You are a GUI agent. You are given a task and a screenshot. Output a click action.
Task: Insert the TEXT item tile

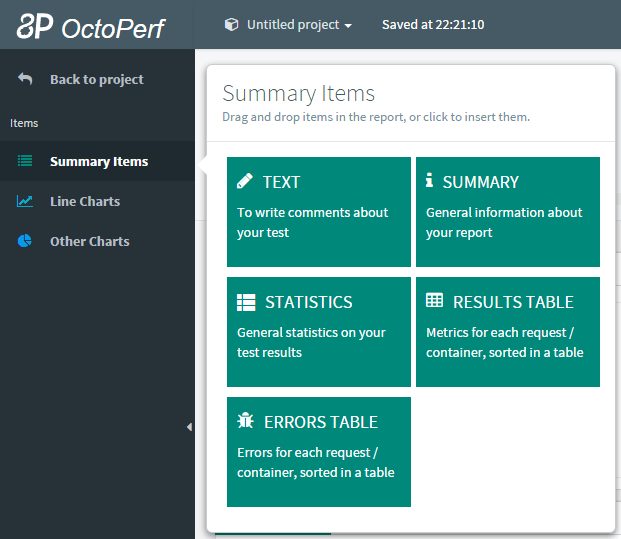(x=319, y=212)
